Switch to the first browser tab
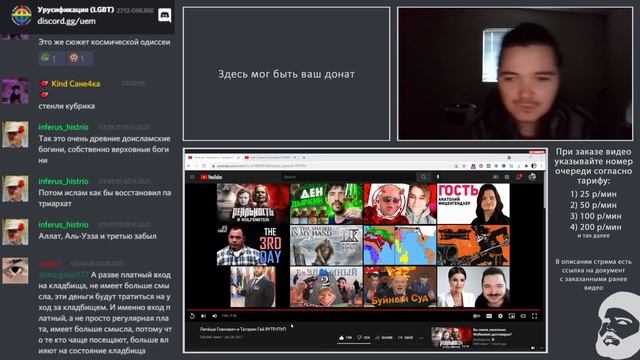Screen dimensions: 640x360 point(213,158)
